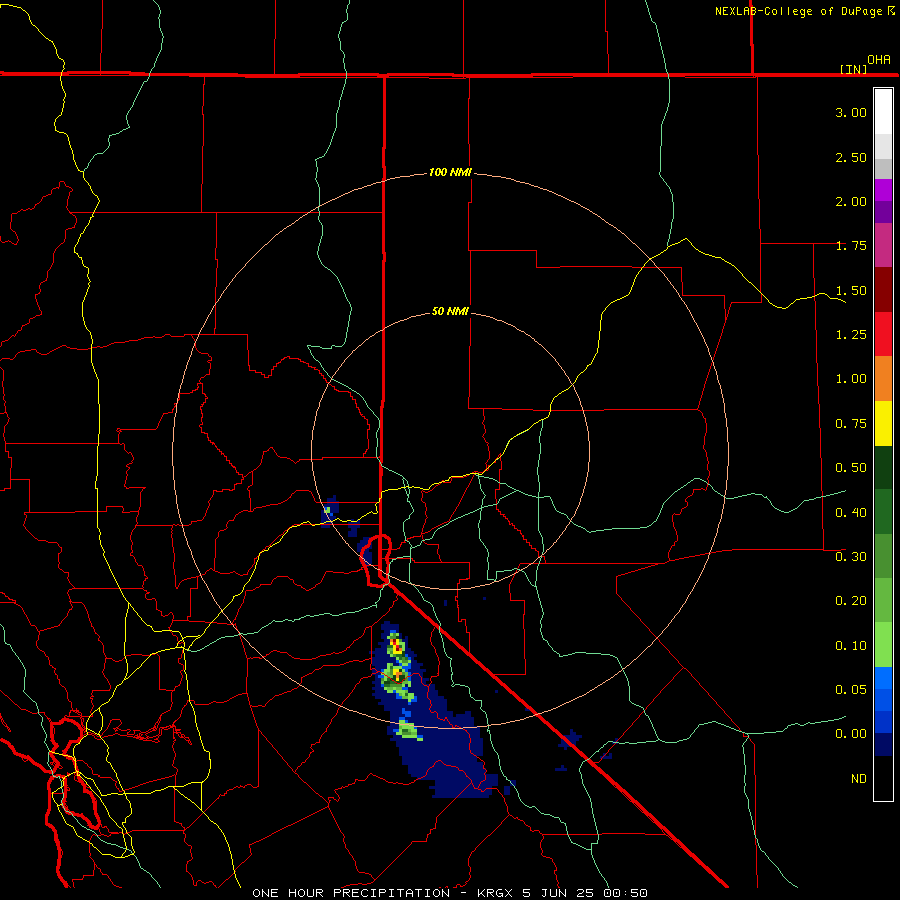The image size is (900, 900).
Task: Click the "2.00" legend value
Action: point(851,201)
